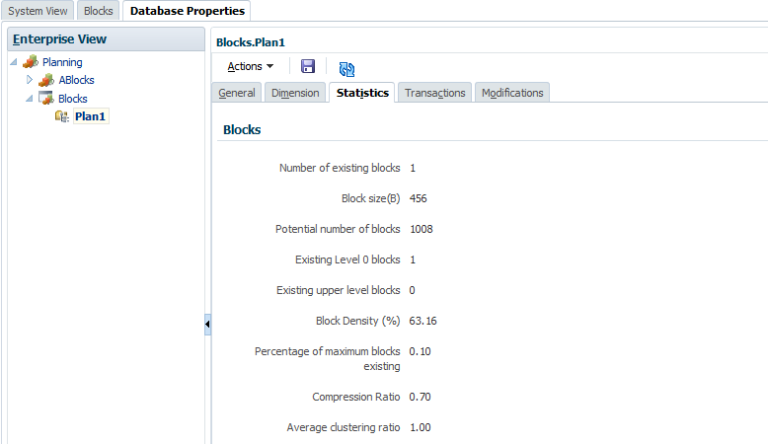Click 'Block Density (%)' label
Image resolution: width=768 pixels, height=444 pixels.
[358, 321]
